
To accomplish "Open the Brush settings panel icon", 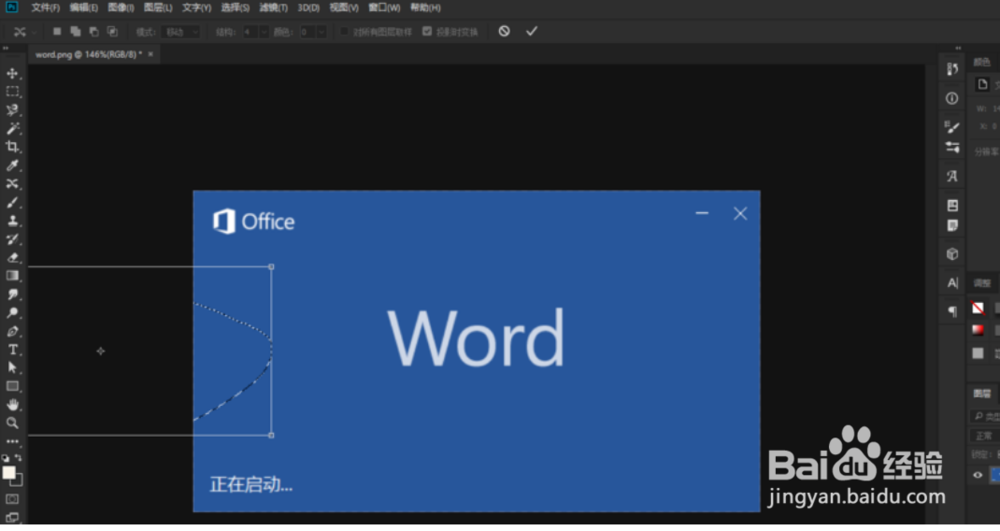I will (952, 127).
